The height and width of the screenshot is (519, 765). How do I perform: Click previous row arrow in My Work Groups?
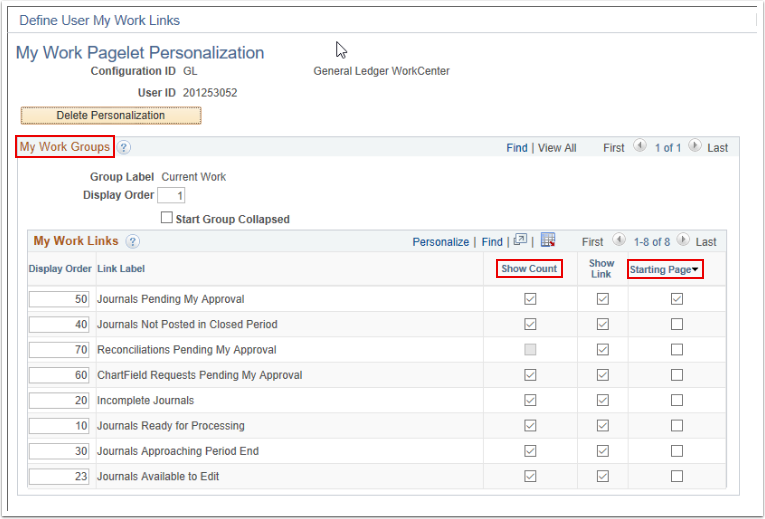640,146
